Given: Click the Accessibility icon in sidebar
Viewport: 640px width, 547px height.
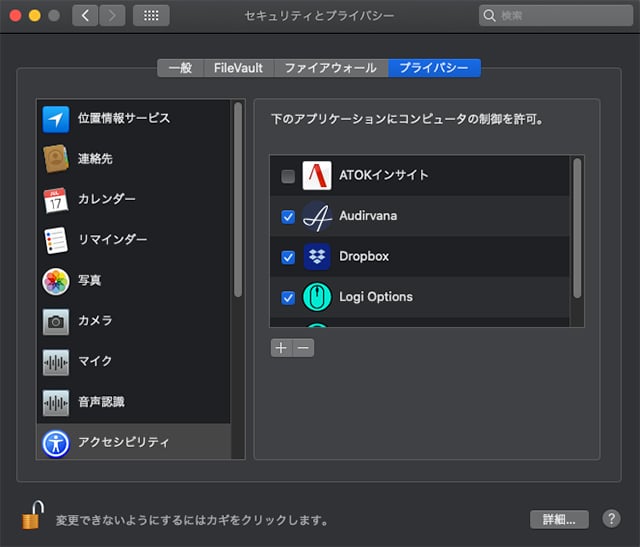Looking at the screenshot, I should (56, 444).
